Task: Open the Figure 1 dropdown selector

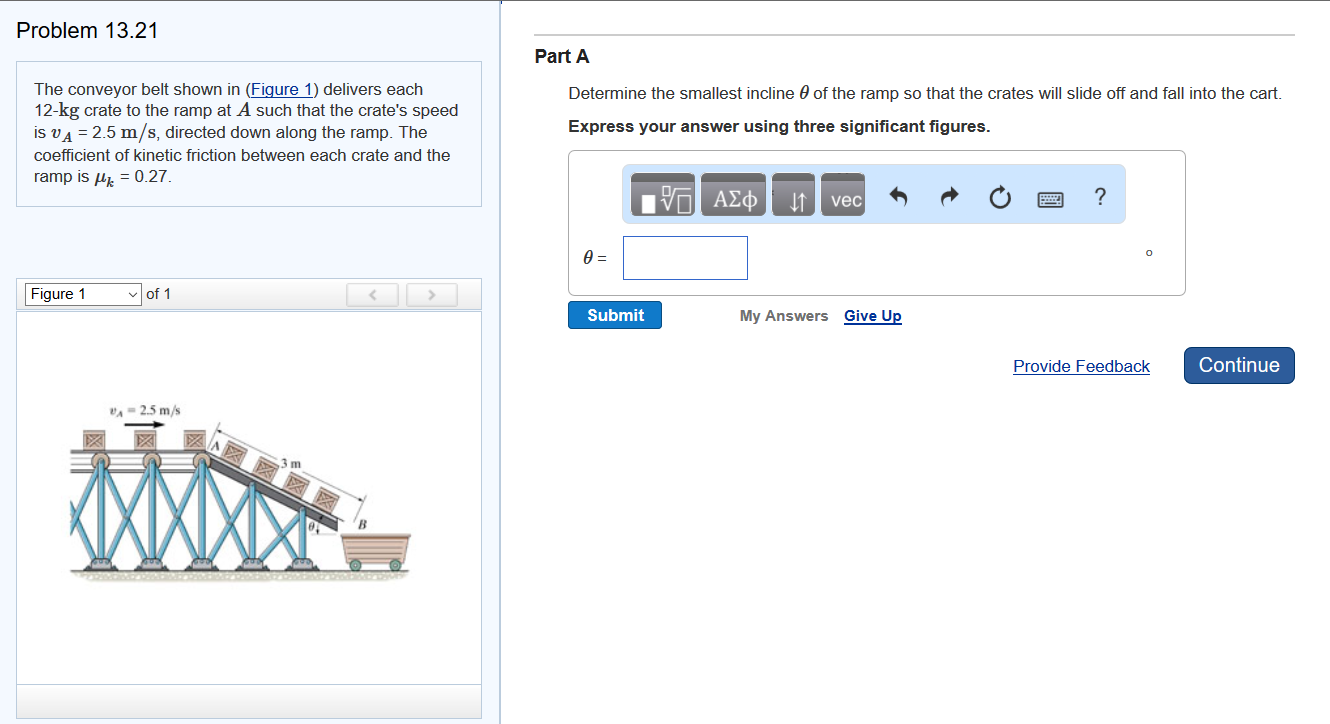Action: click(82, 293)
